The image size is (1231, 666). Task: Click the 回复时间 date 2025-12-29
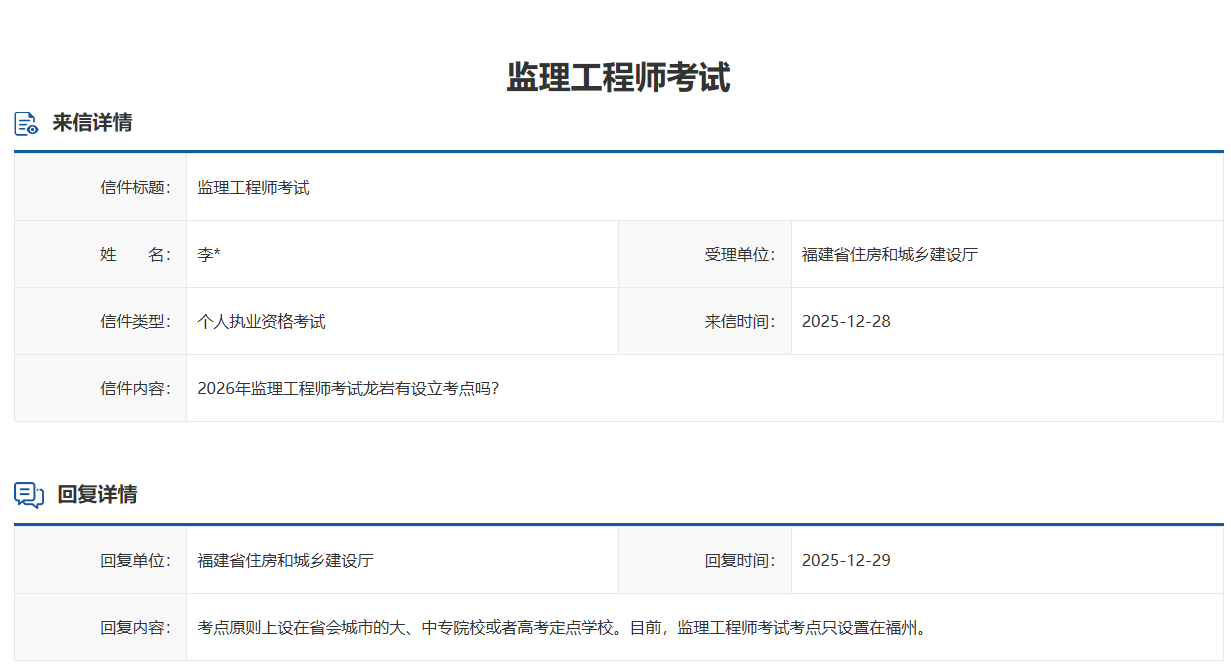tap(846, 560)
